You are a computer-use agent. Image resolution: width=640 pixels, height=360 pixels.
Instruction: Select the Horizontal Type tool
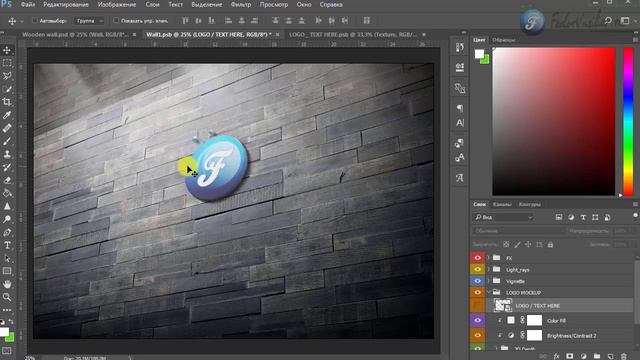click(x=7, y=245)
